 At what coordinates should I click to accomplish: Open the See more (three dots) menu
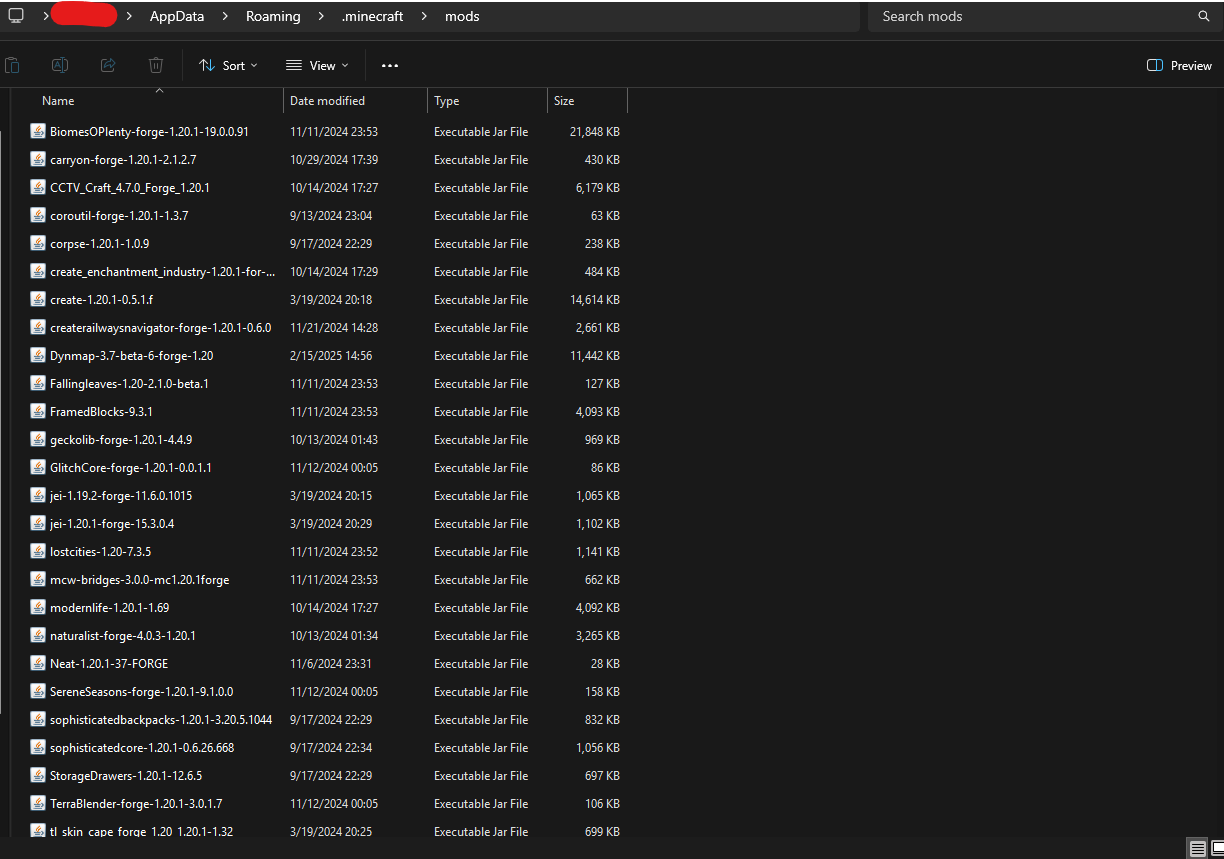(x=390, y=66)
